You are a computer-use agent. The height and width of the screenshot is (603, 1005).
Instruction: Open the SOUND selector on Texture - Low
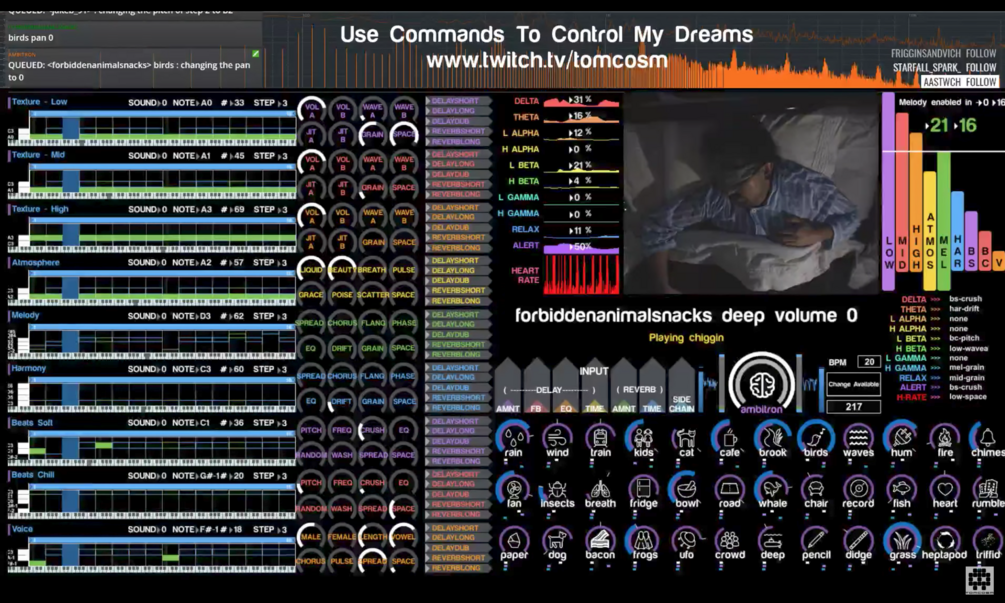146,101
